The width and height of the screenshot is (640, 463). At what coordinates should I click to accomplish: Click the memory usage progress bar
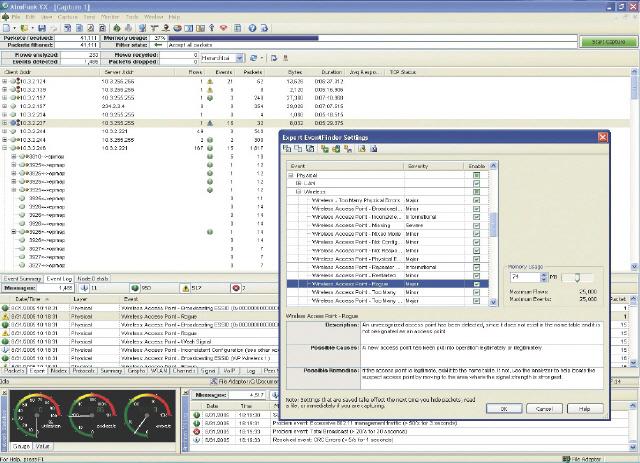pyautogui.click(x=372, y=38)
